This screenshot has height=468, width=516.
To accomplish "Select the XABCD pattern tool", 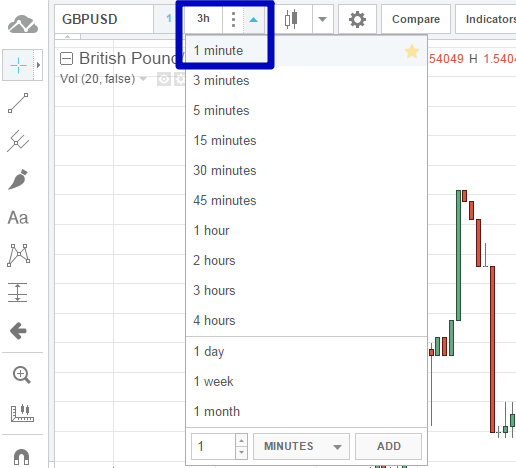I will coord(18,255).
